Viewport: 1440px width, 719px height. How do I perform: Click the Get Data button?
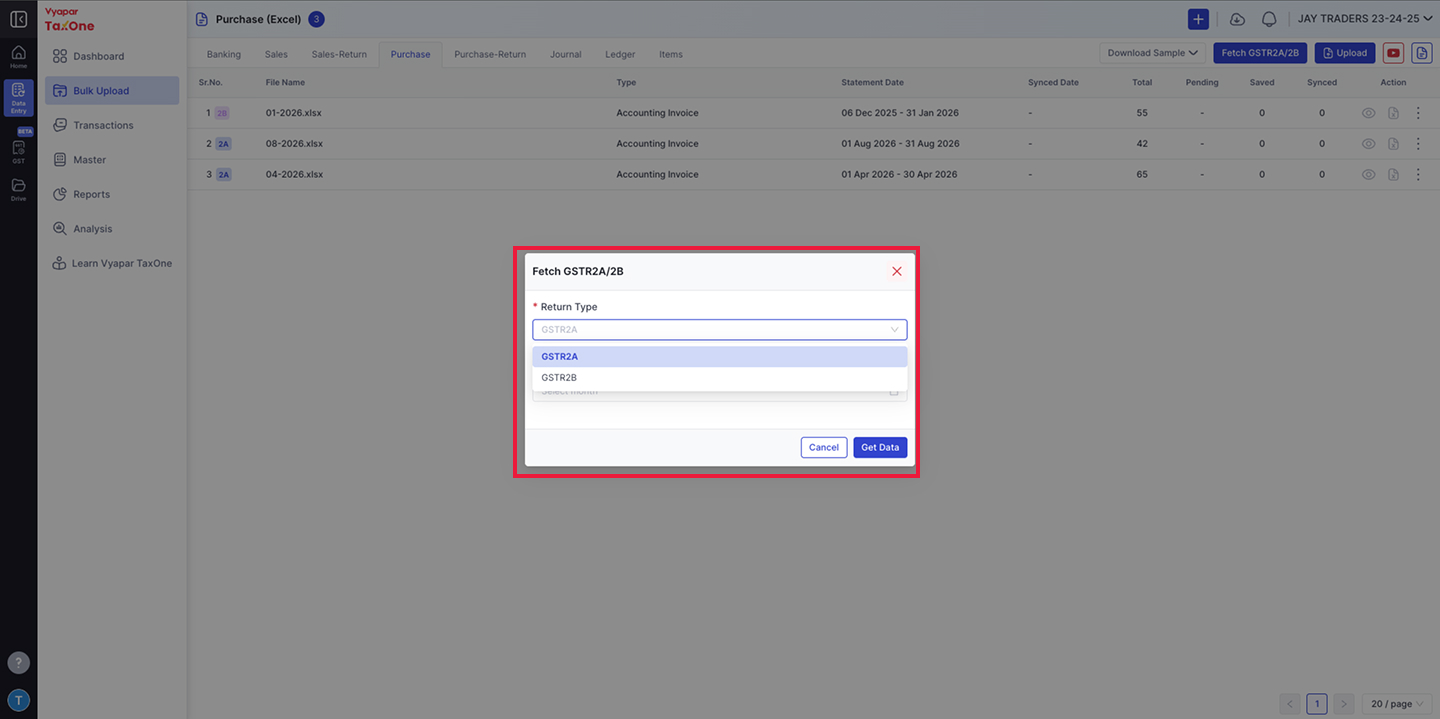pyautogui.click(x=880, y=447)
